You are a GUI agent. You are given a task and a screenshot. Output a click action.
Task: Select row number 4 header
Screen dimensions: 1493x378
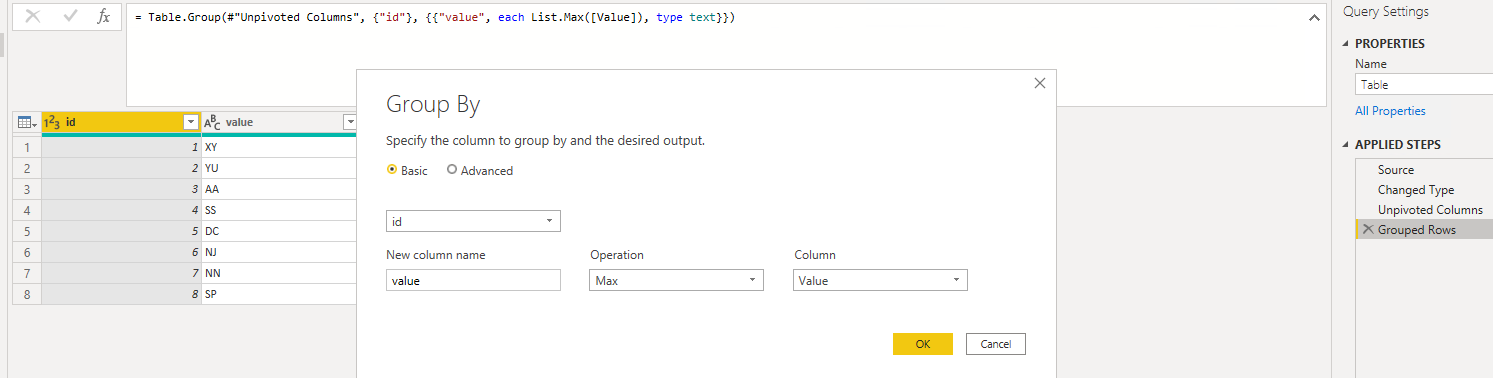point(27,210)
